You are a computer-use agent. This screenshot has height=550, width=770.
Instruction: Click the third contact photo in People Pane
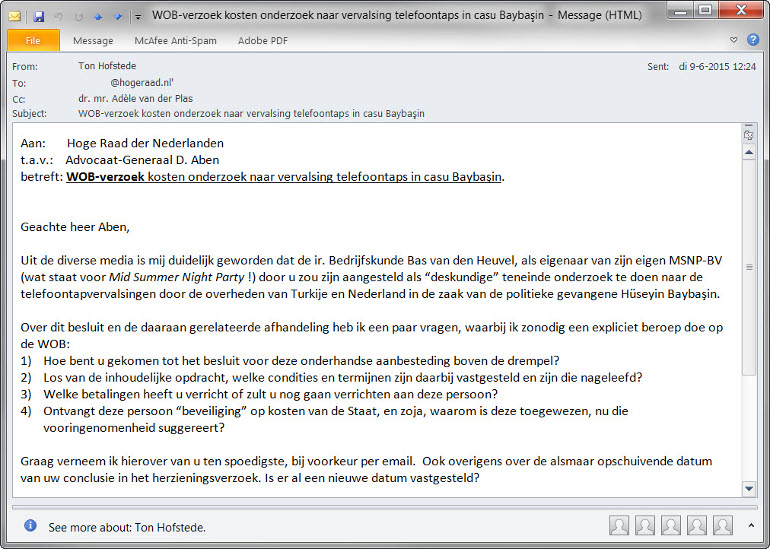click(x=671, y=525)
